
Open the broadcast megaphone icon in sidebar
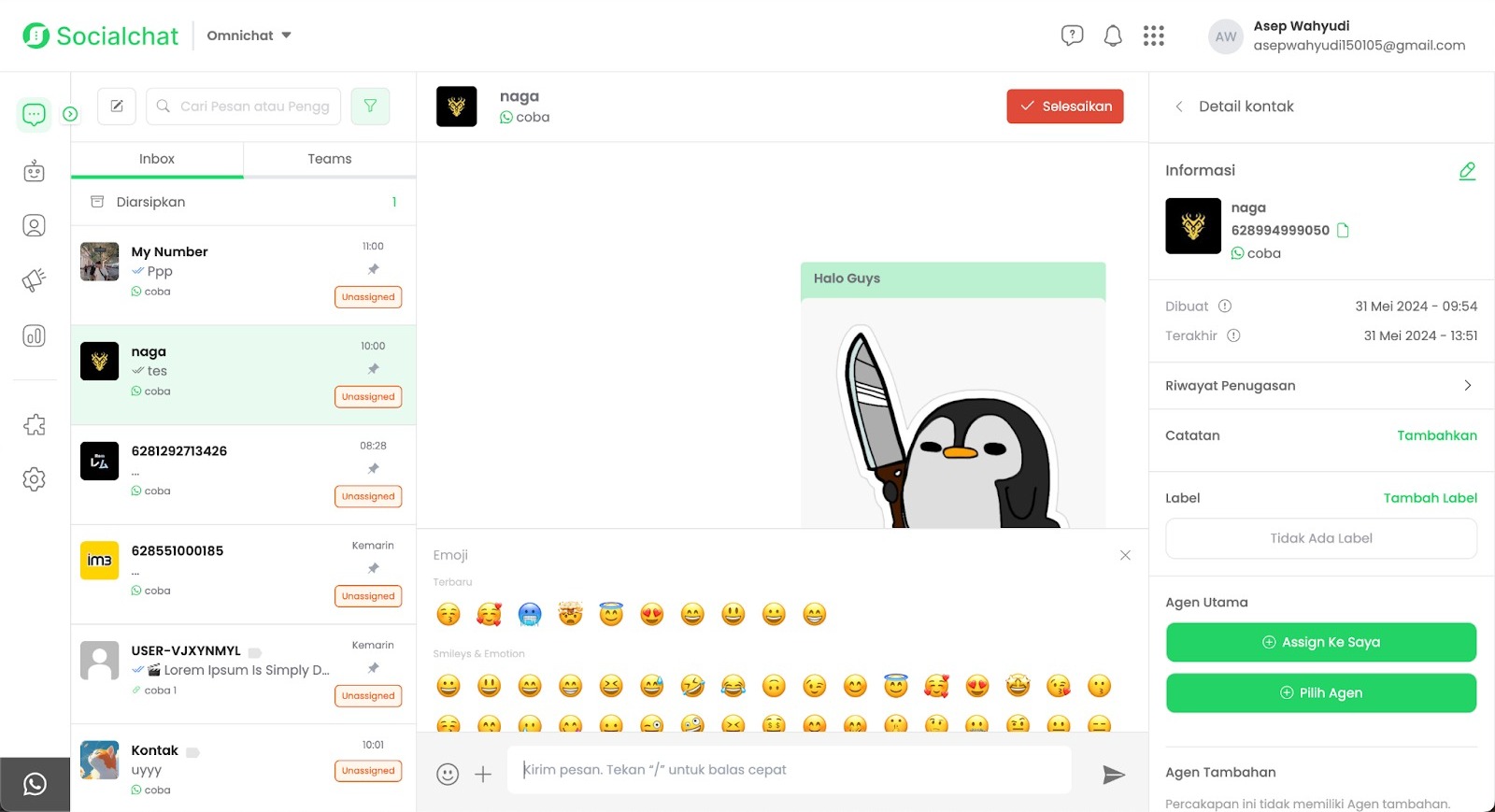(34, 280)
